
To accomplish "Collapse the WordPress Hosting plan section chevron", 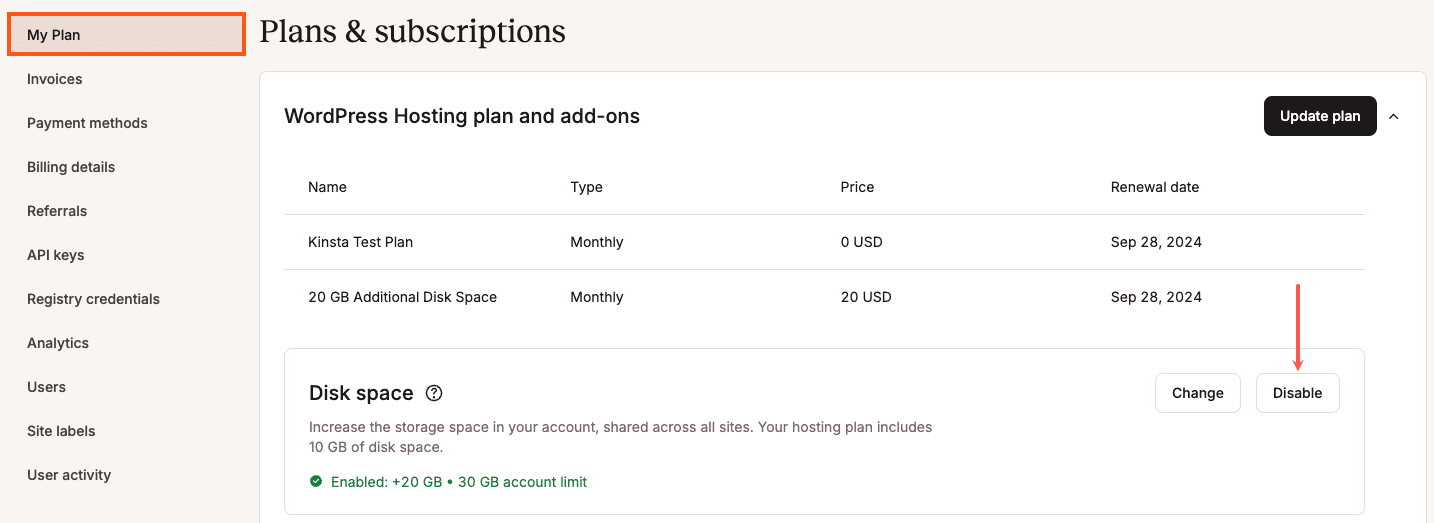I will click(x=1394, y=116).
